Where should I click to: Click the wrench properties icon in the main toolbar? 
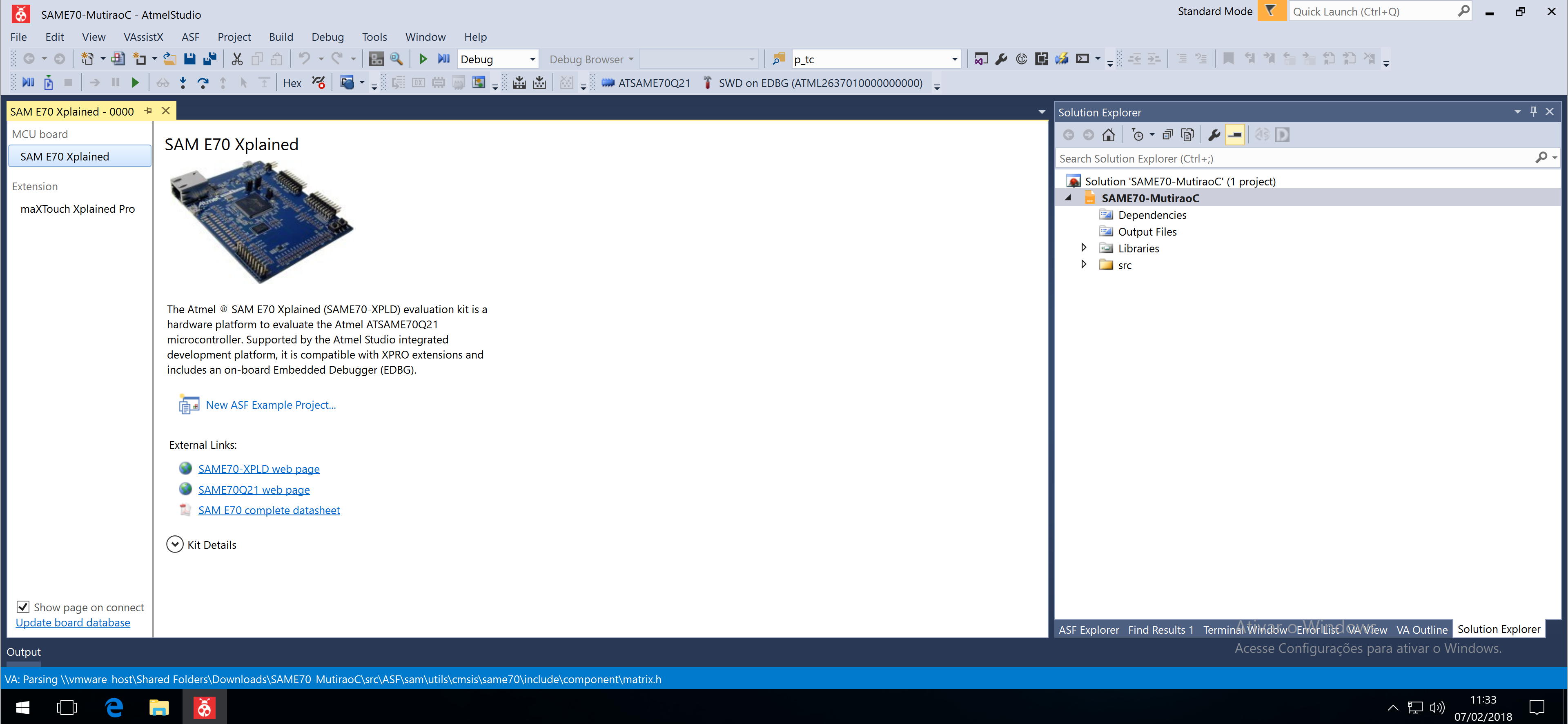(1001, 59)
